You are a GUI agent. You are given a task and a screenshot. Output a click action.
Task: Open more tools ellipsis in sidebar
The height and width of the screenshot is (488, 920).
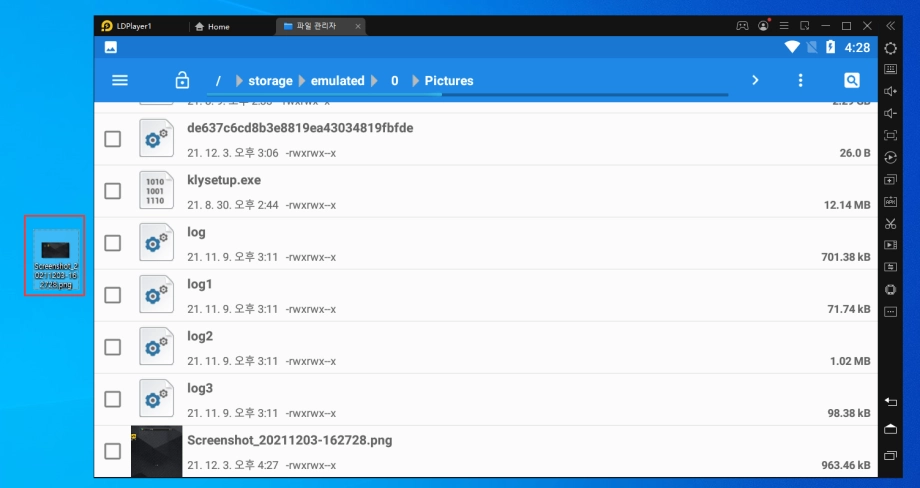click(x=891, y=311)
